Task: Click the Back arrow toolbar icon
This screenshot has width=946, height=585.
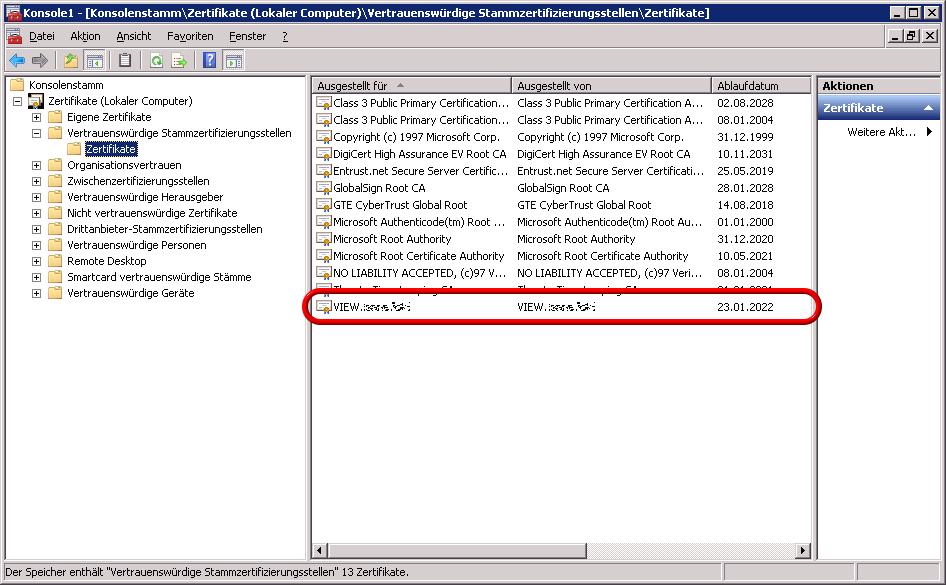Action: [17, 61]
